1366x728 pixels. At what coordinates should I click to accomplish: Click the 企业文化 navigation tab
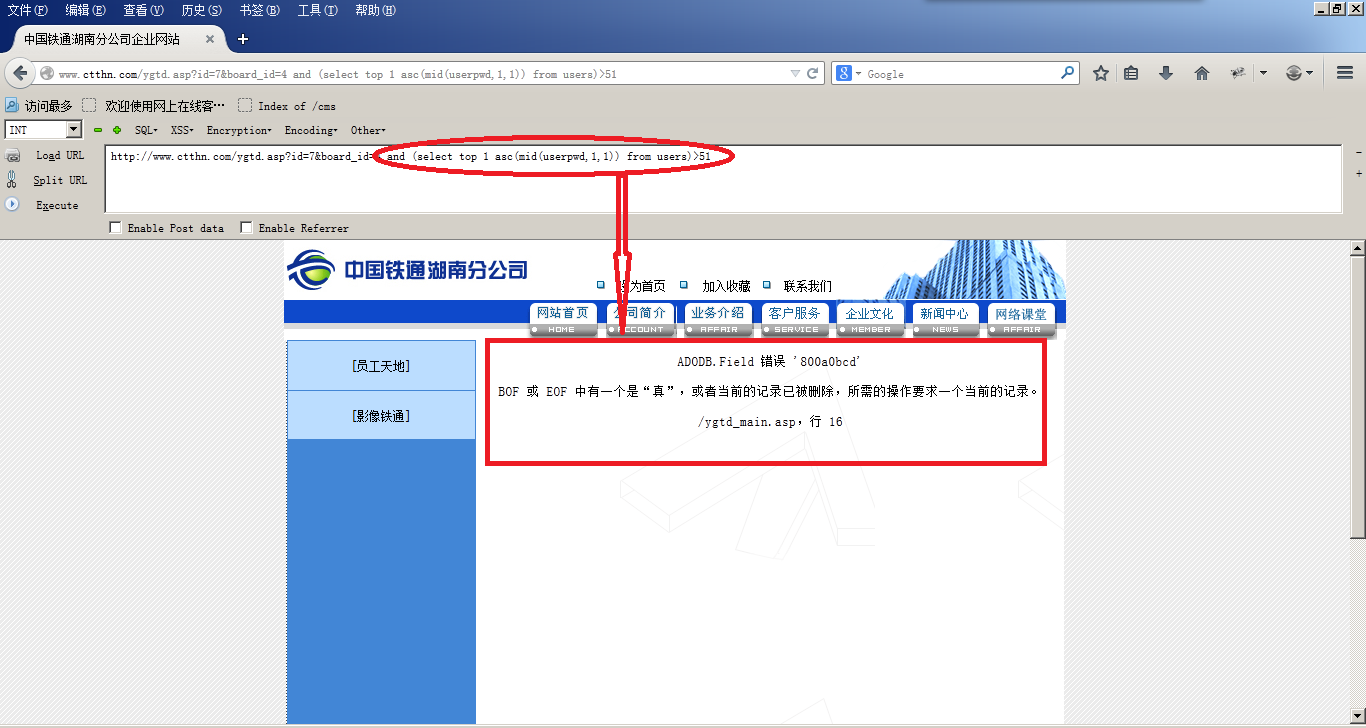click(x=870, y=320)
